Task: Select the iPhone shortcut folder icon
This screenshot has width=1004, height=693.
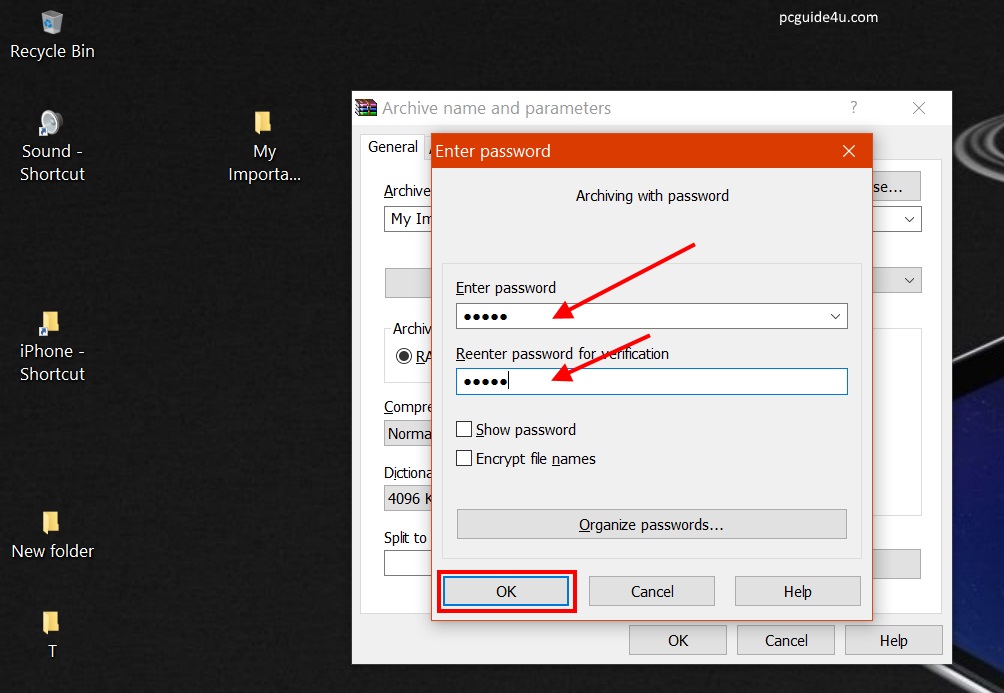Action: (x=52, y=323)
